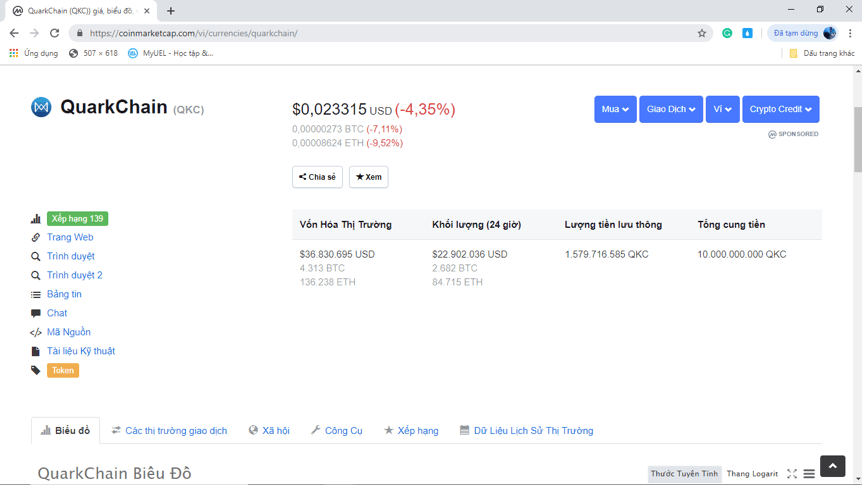The width and height of the screenshot is (862, 485).
Task: Click the browser forward arrow
Action: coord(34,33)
